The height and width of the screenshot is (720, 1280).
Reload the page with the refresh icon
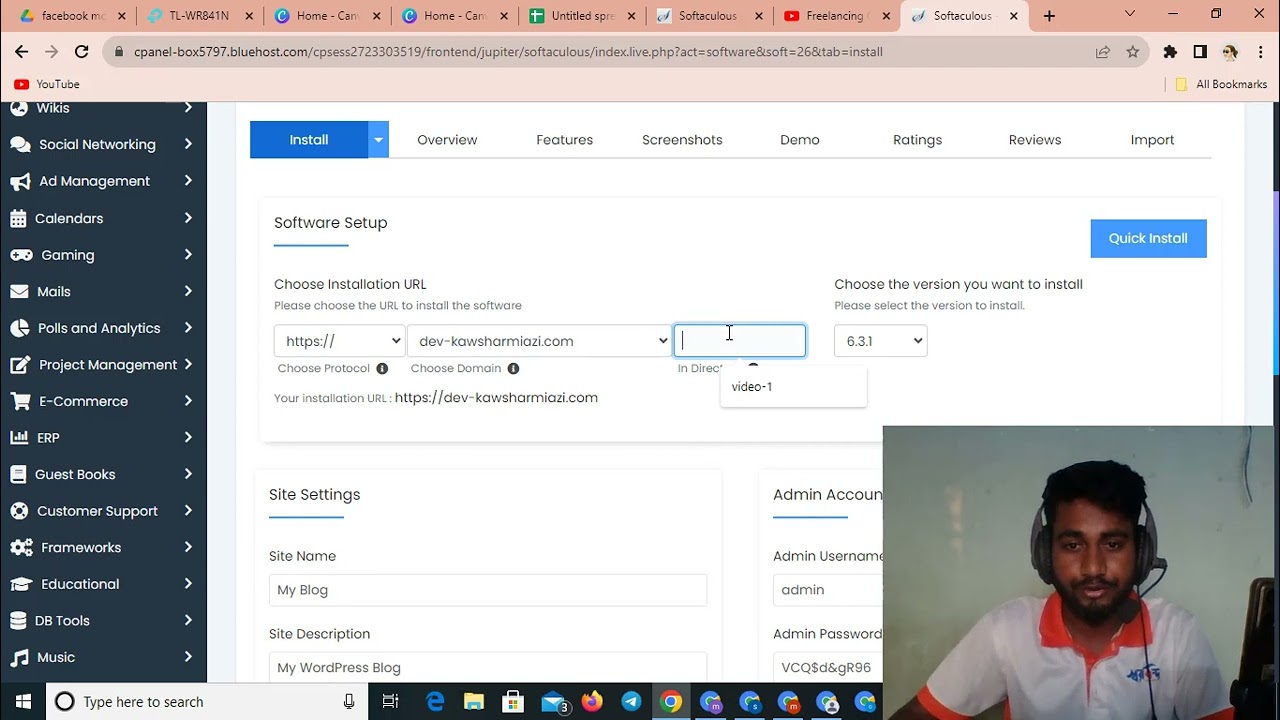pos(82,52)
